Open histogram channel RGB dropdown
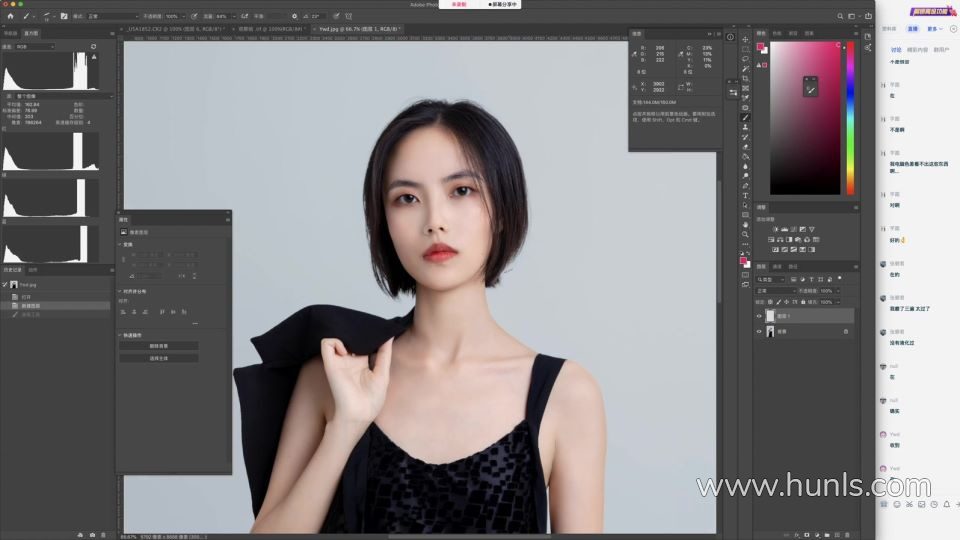This screenshot has height=540, width=960. coord(34,47)
